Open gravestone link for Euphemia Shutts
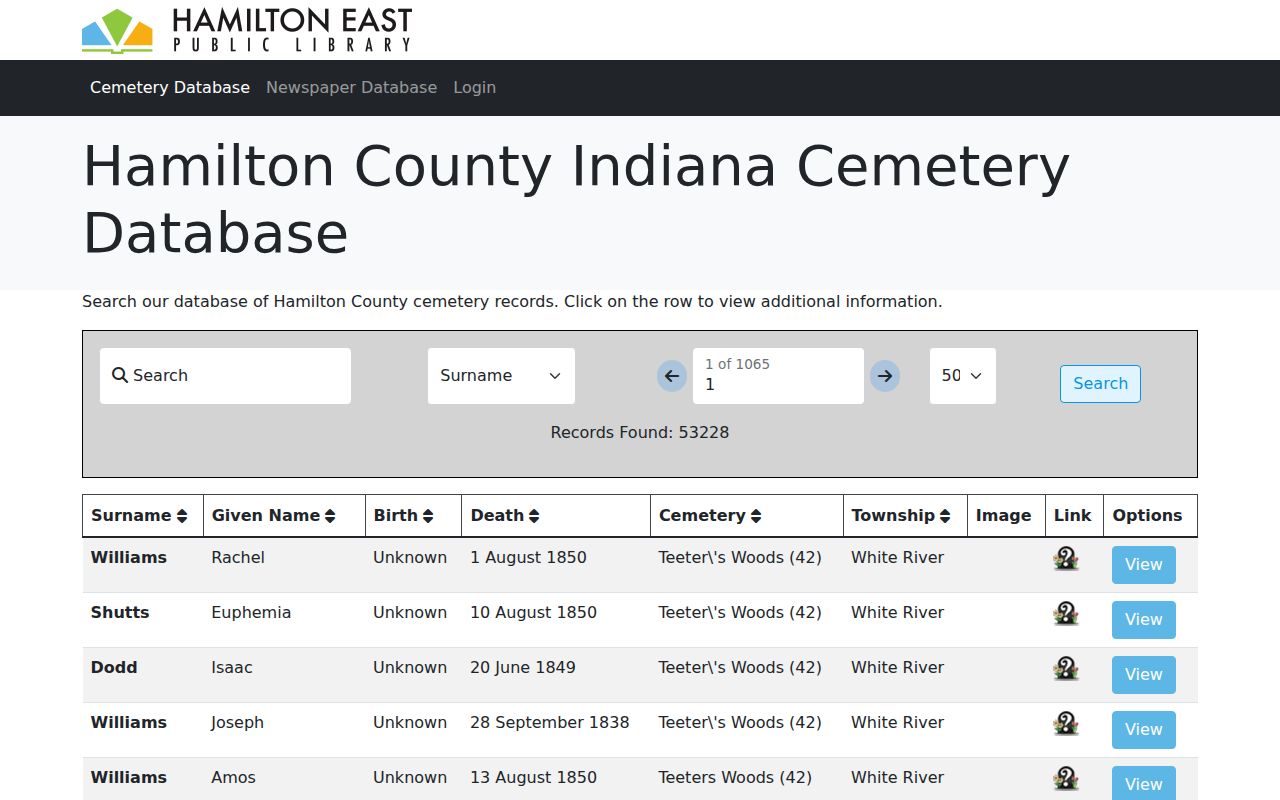Screen dimensions: 1280x800 pyautogui.click(x=1066, y=614)
